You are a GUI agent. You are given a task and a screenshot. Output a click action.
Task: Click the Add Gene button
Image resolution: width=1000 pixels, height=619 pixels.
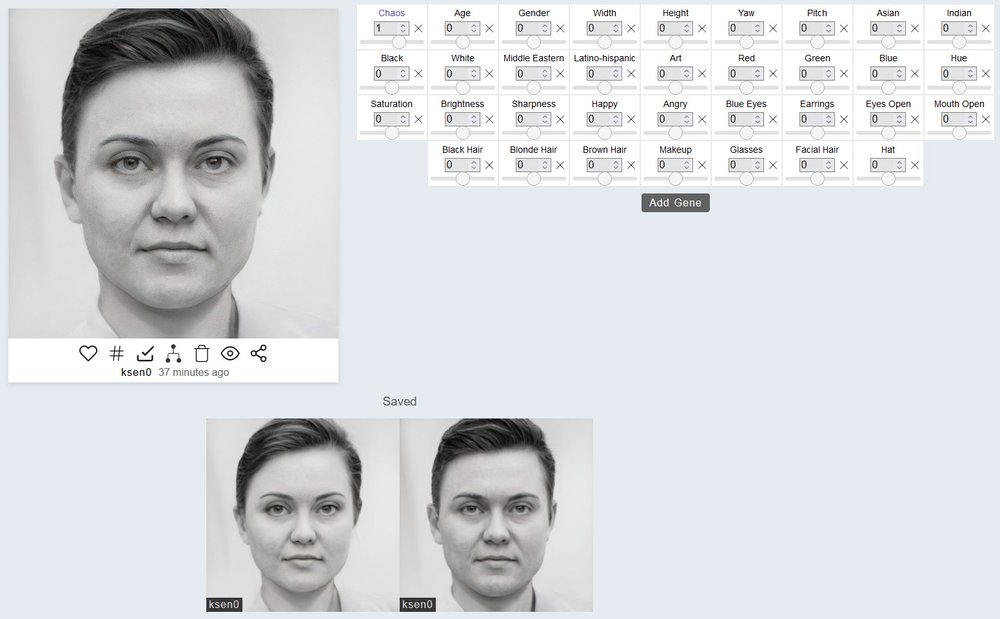pos(675,203)
